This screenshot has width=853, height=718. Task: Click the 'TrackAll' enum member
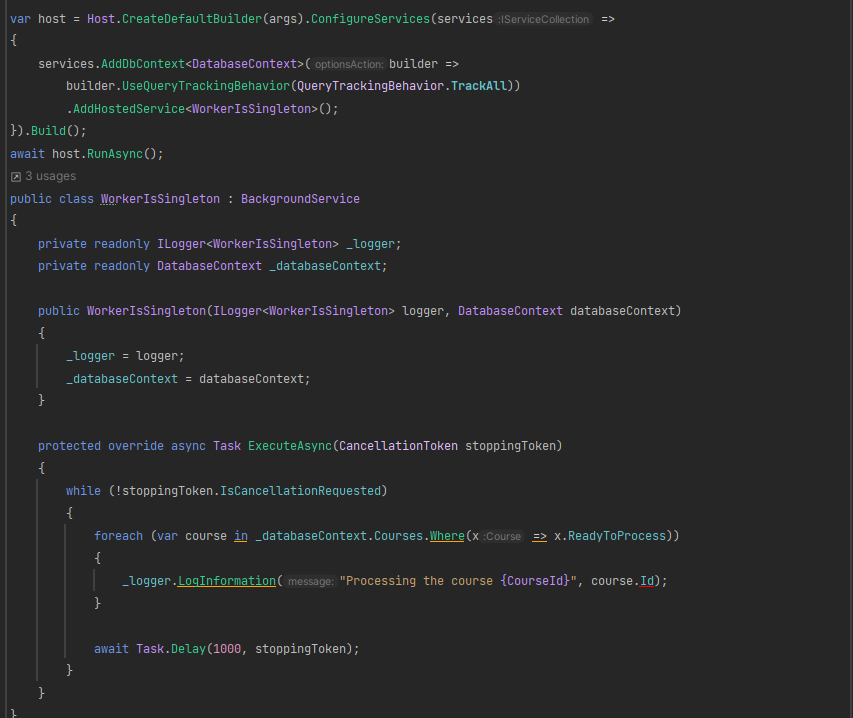click(479, 86)
